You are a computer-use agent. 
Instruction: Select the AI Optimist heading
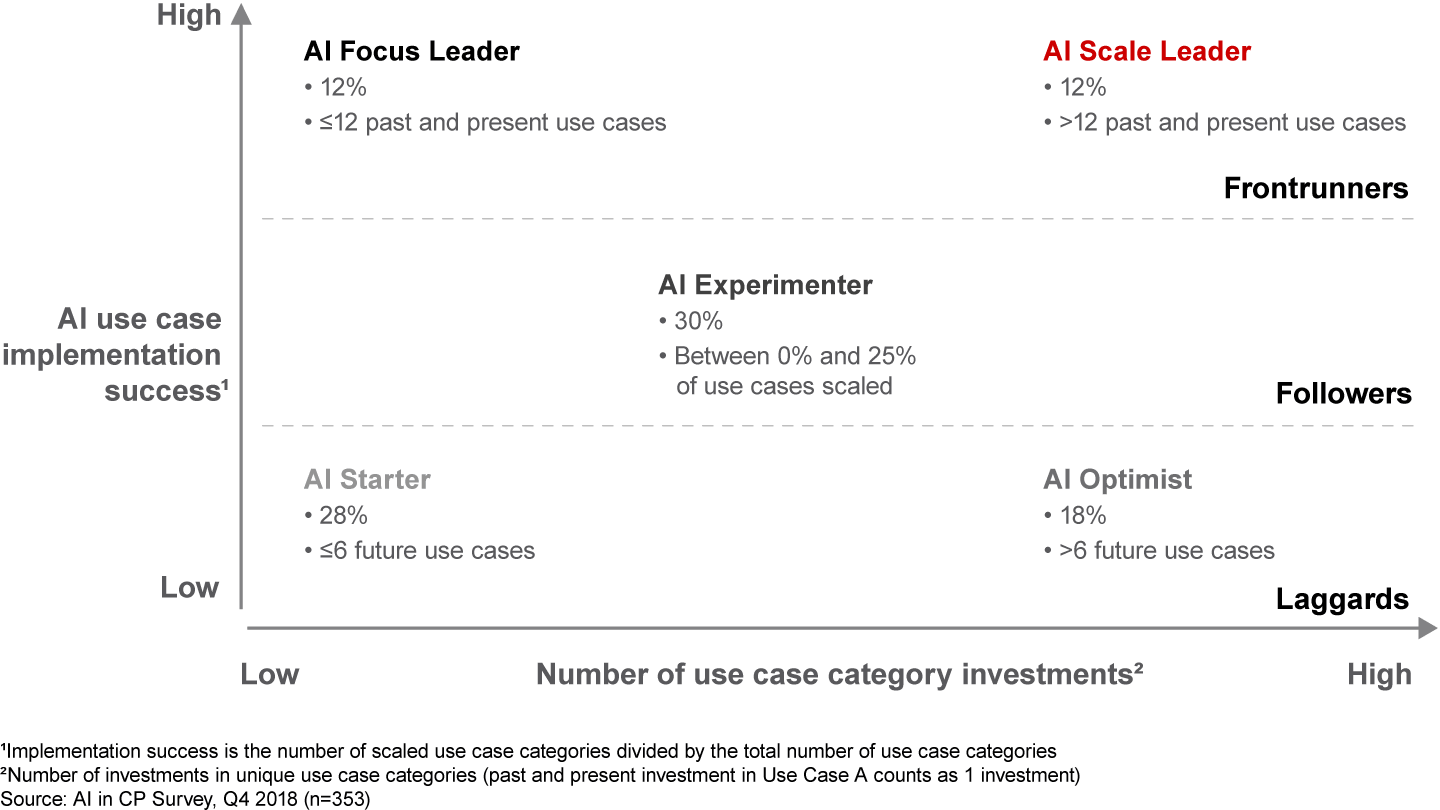(x=1117, y=480)
